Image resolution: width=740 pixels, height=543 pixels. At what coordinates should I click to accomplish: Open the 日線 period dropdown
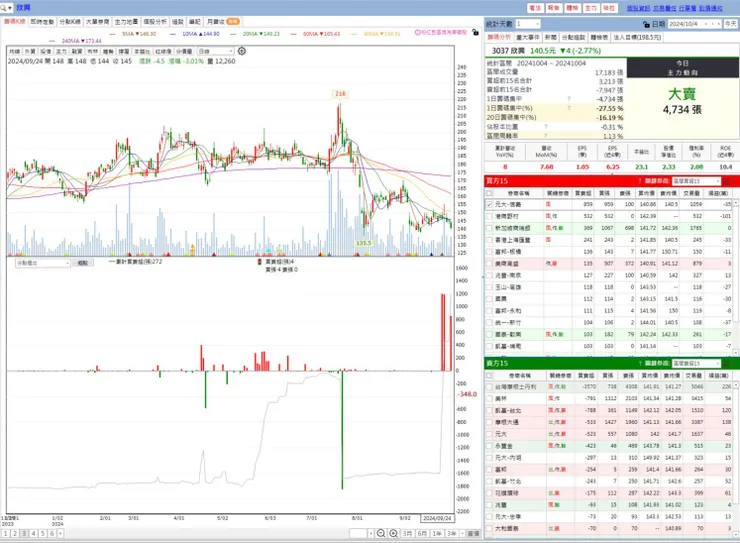click(216, 51)
